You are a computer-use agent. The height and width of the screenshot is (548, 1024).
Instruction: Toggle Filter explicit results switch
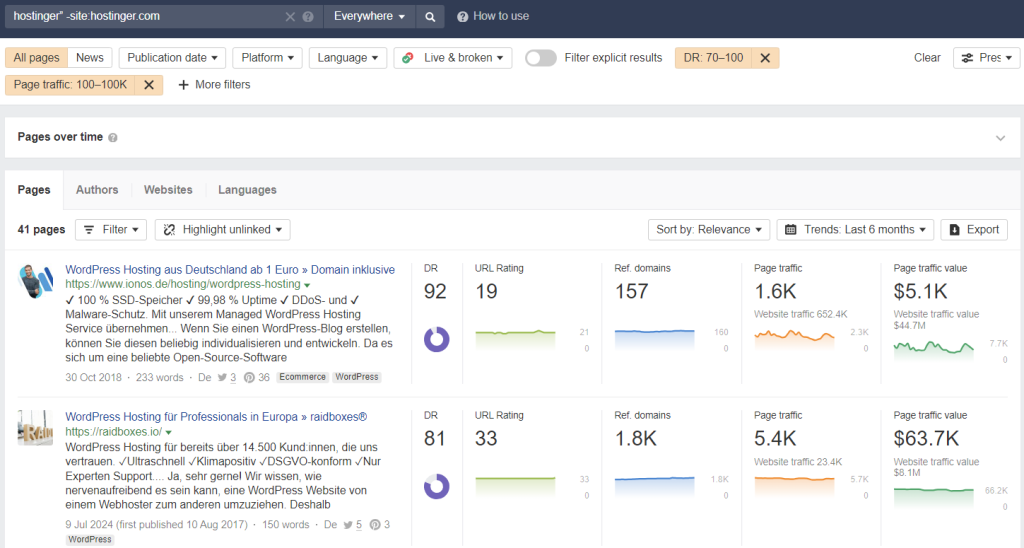541,57
